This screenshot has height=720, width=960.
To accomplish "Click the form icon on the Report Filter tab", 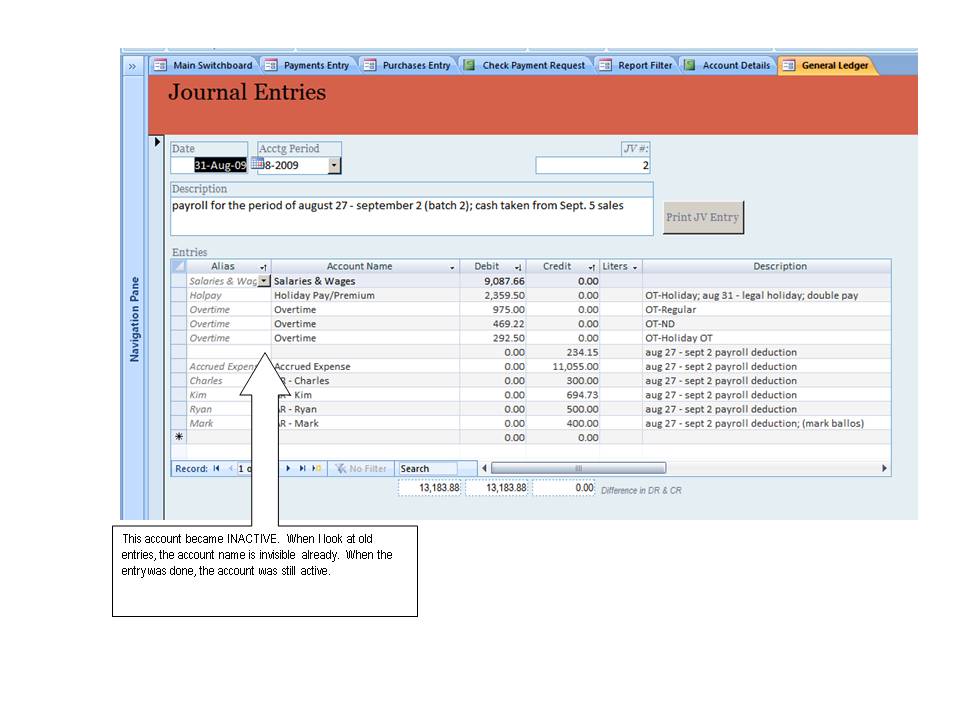I will [x=605, y=65].
